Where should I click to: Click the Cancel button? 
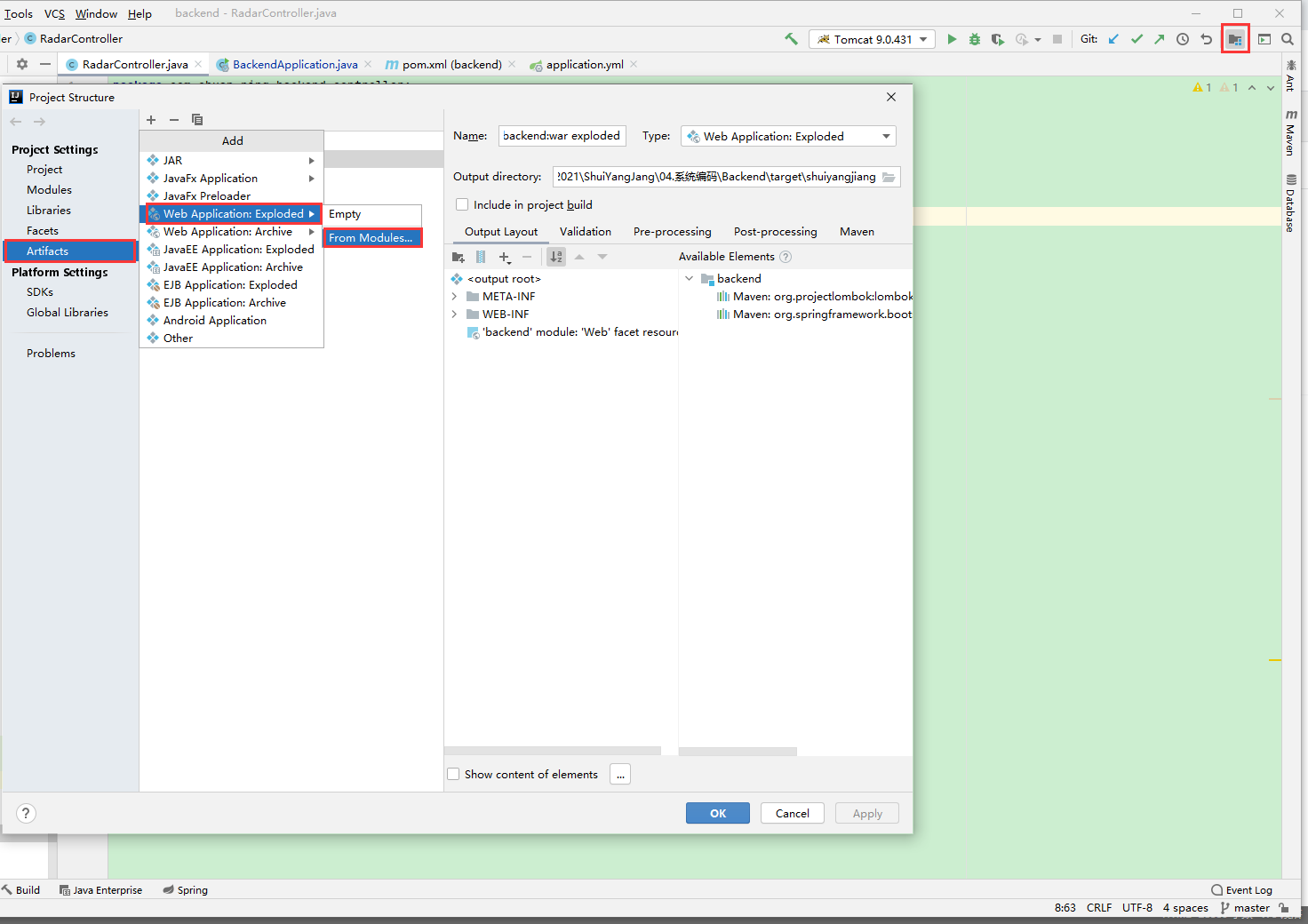[x=793, y=813]
